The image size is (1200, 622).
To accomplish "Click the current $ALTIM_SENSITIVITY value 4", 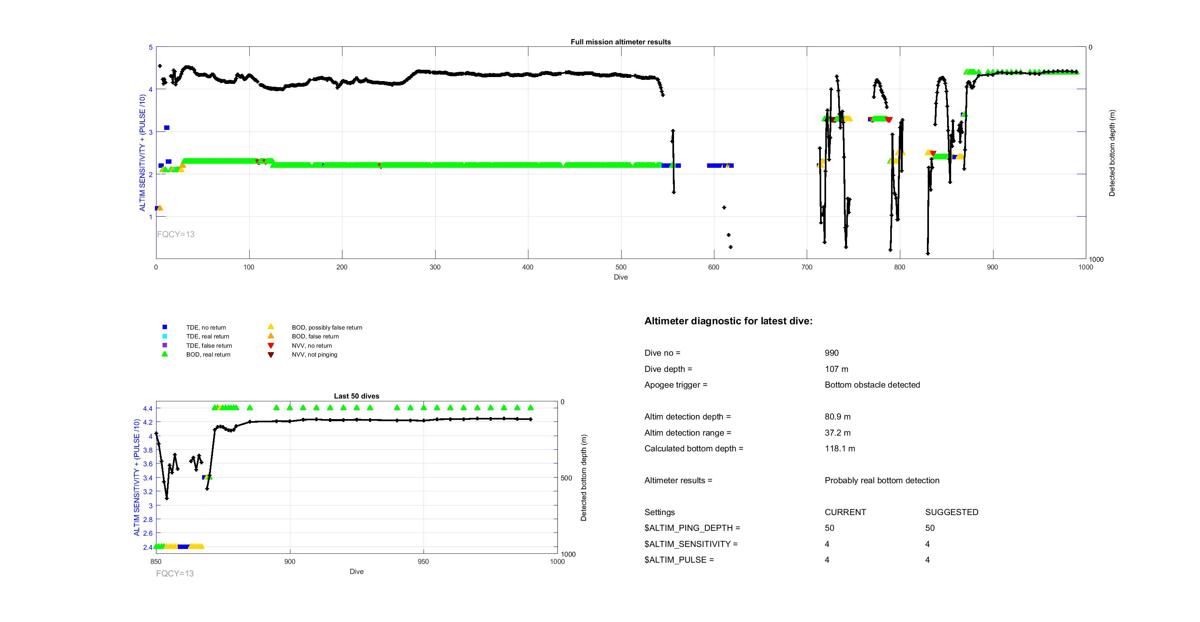I will [828, 543].
